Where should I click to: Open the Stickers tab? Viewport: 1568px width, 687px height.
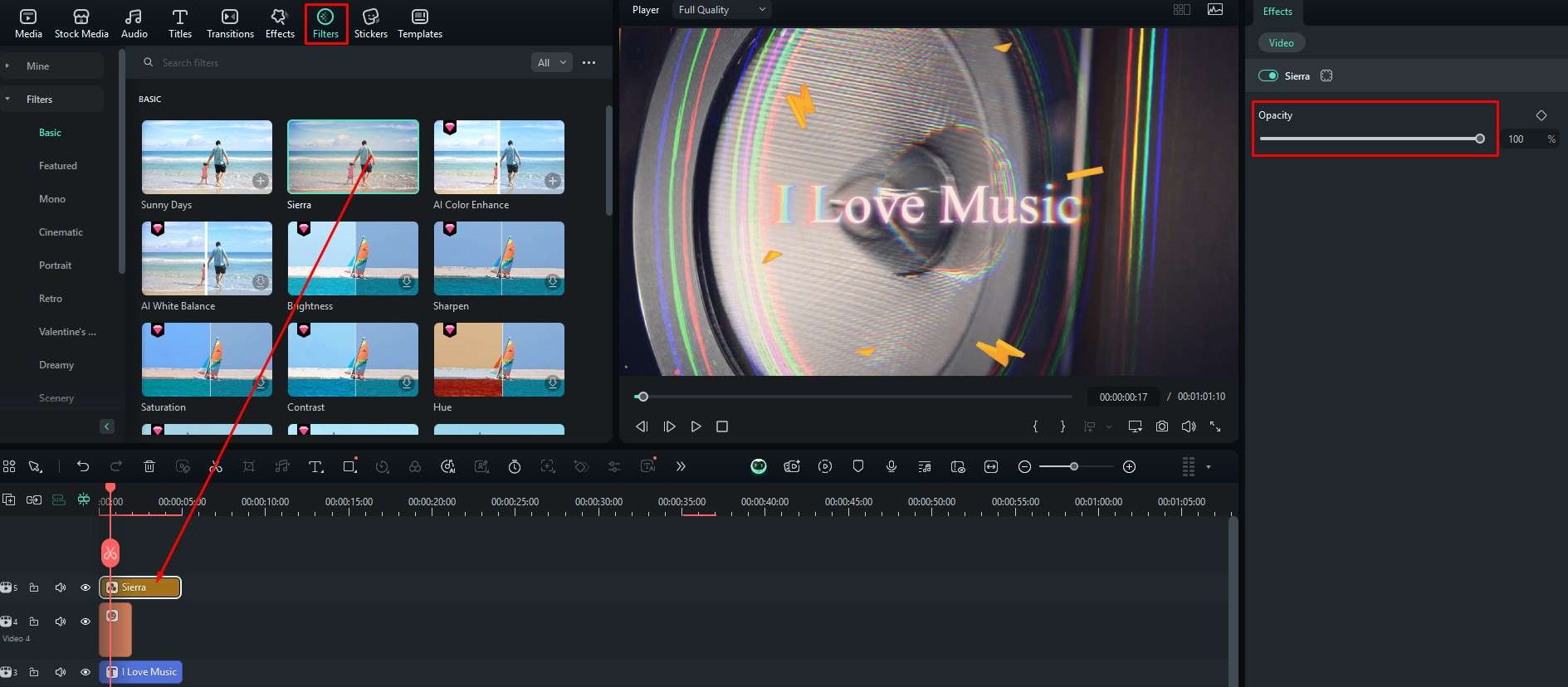tap(371, 23)
